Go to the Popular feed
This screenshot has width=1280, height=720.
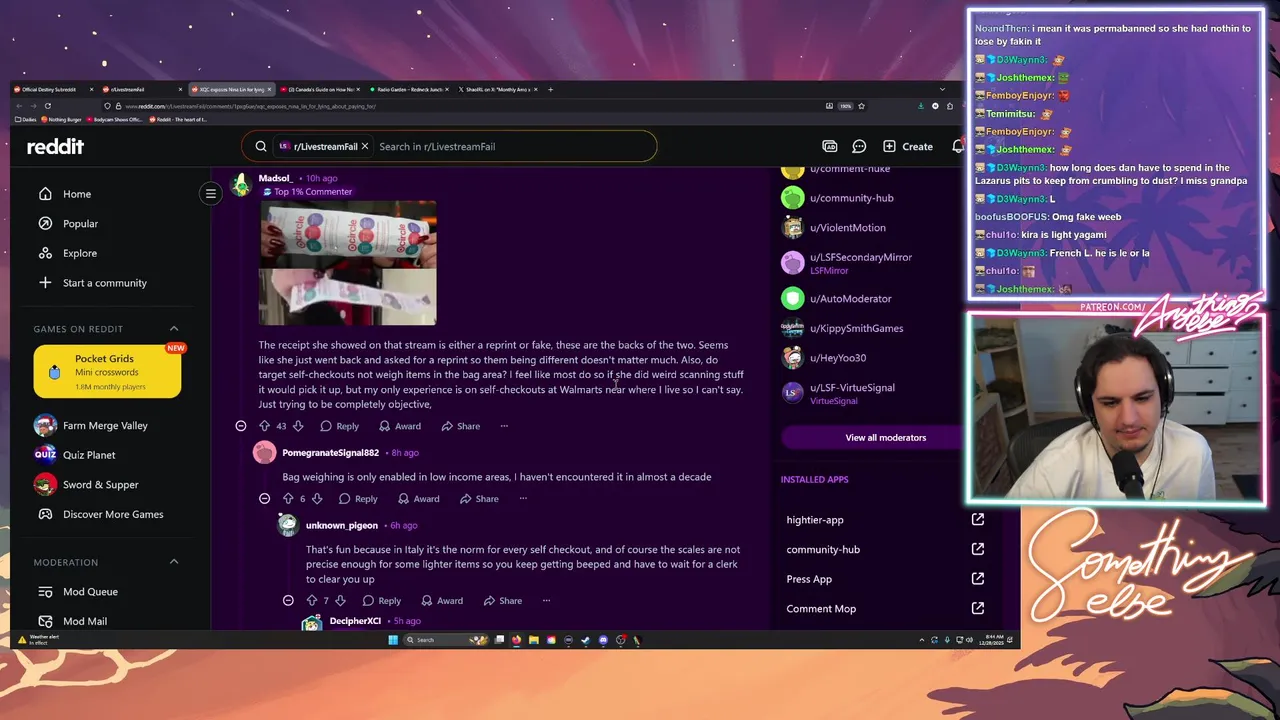(80, 224)
